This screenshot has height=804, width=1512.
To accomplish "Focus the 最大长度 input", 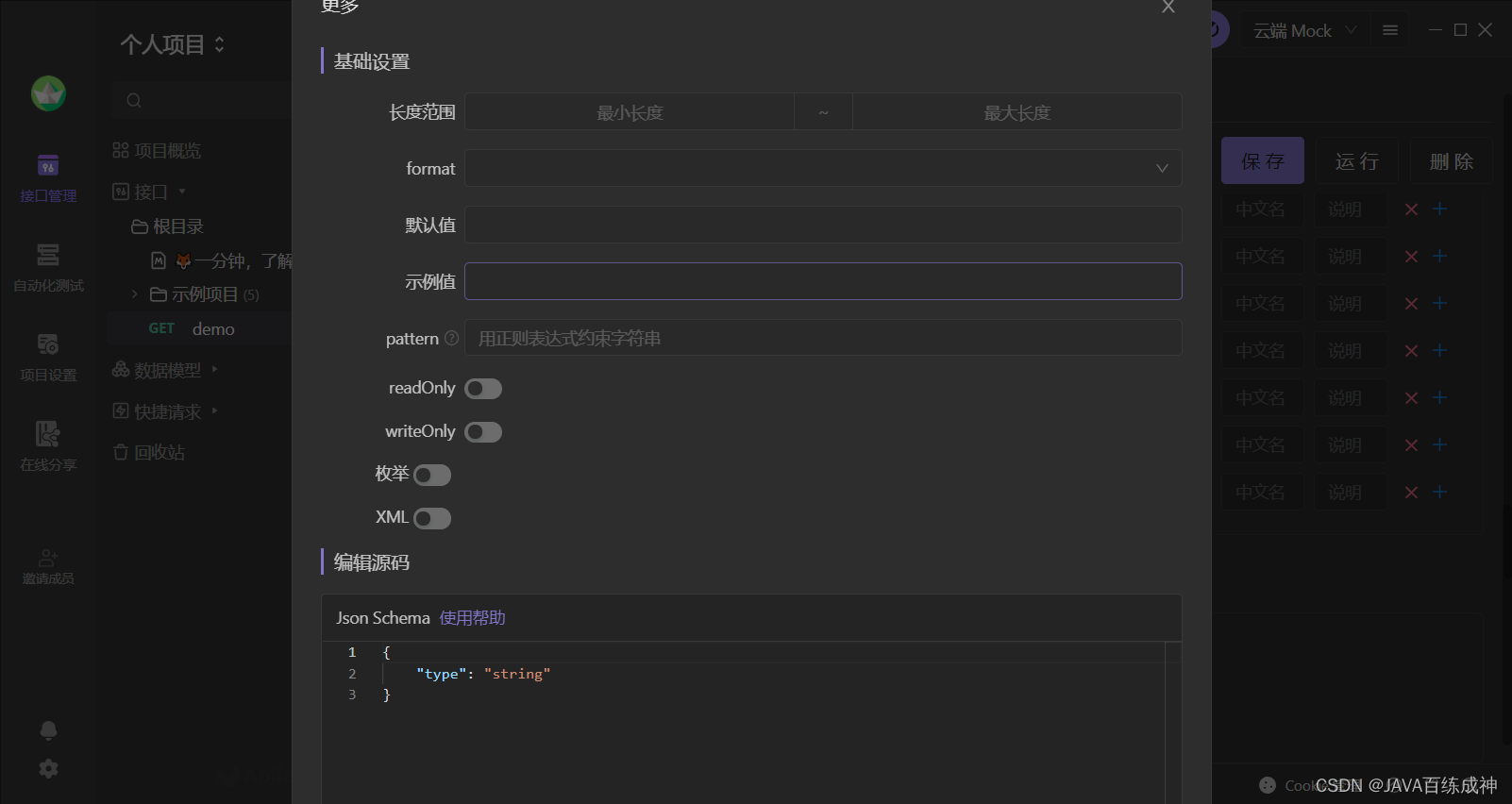I will [1017, 112].
